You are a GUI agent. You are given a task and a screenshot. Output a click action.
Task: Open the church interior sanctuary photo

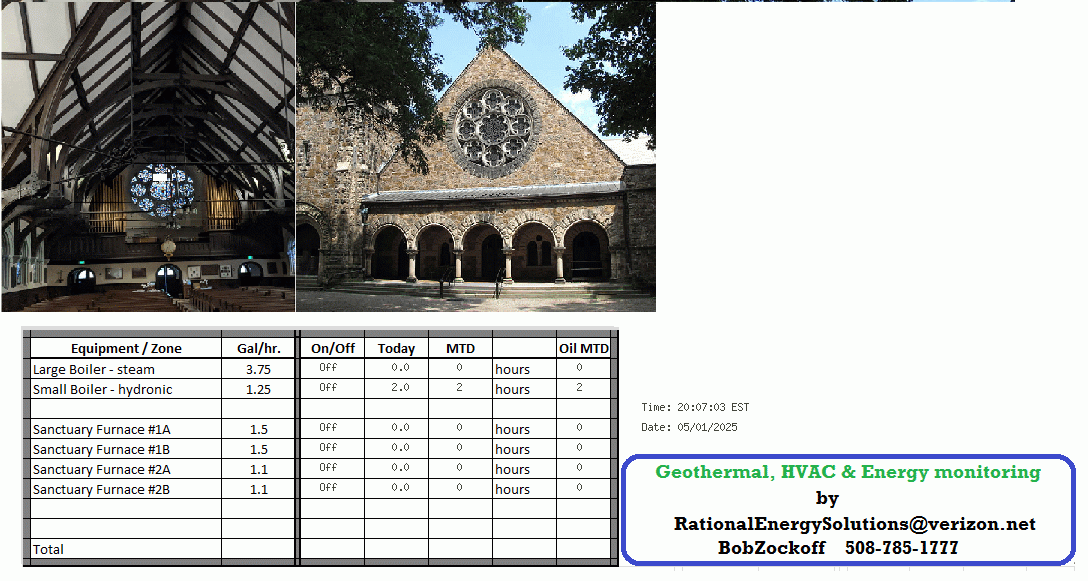click(x=148, y=156)
